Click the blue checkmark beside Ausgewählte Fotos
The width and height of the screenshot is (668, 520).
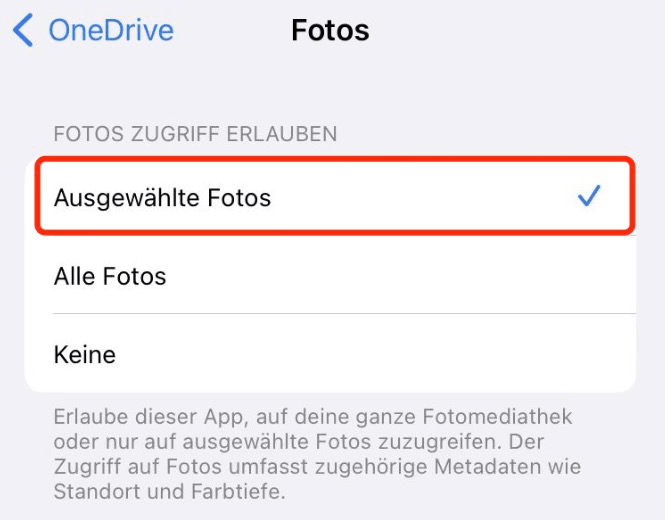pyautogui.click(x=589, y=195)
